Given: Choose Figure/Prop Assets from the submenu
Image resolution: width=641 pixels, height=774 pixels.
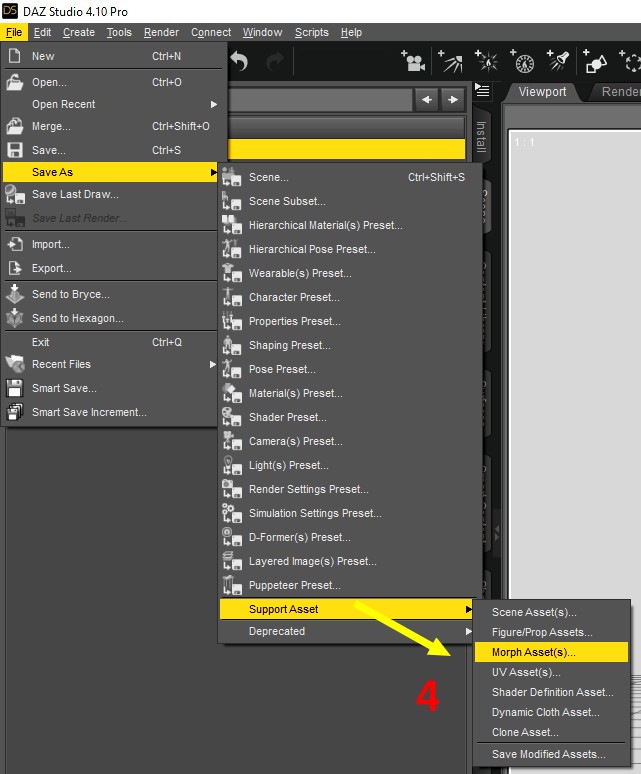Looking at the screenshot, I should 551,632.
